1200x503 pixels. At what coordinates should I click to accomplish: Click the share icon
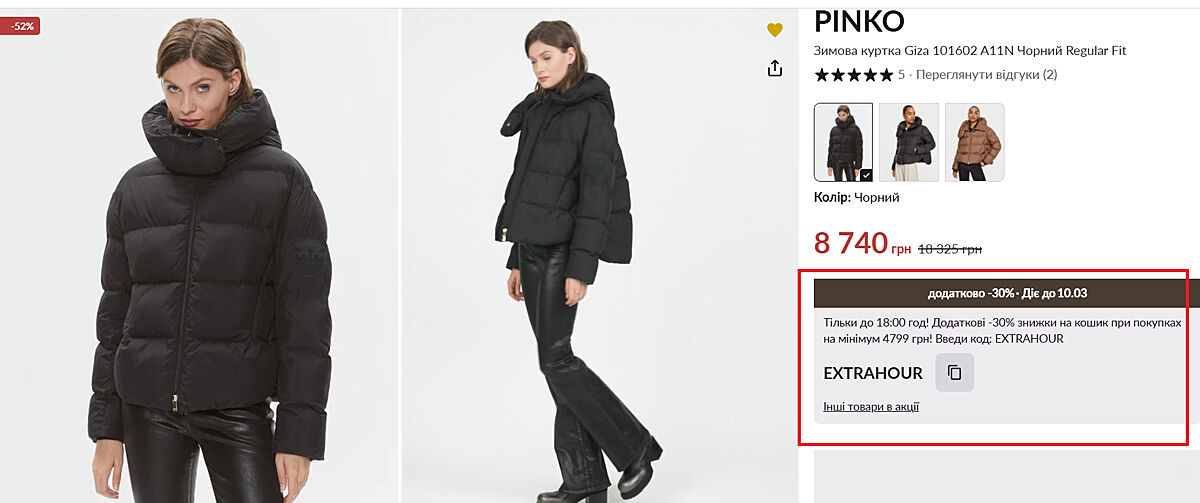click(775, 68)
